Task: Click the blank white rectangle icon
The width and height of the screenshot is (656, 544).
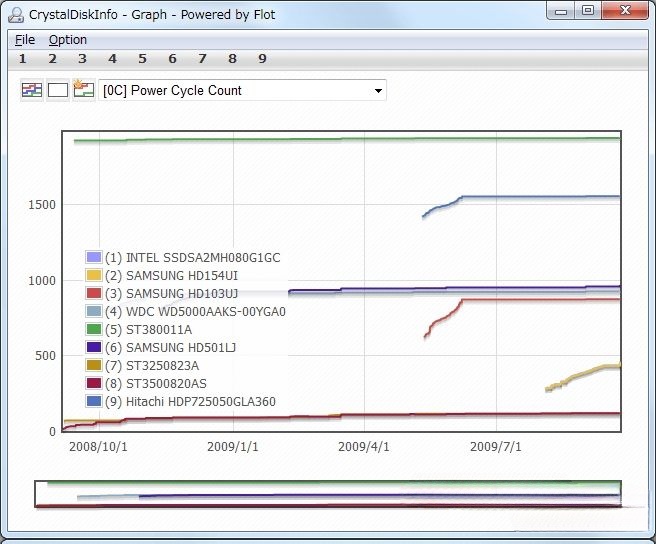Action: tap(58, 90)
